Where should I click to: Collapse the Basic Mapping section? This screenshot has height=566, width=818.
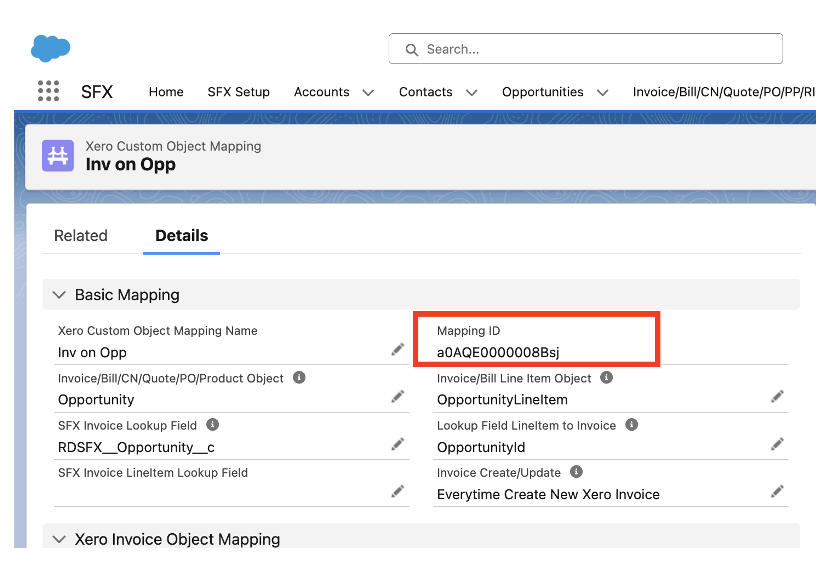click(x=59, y=295)
